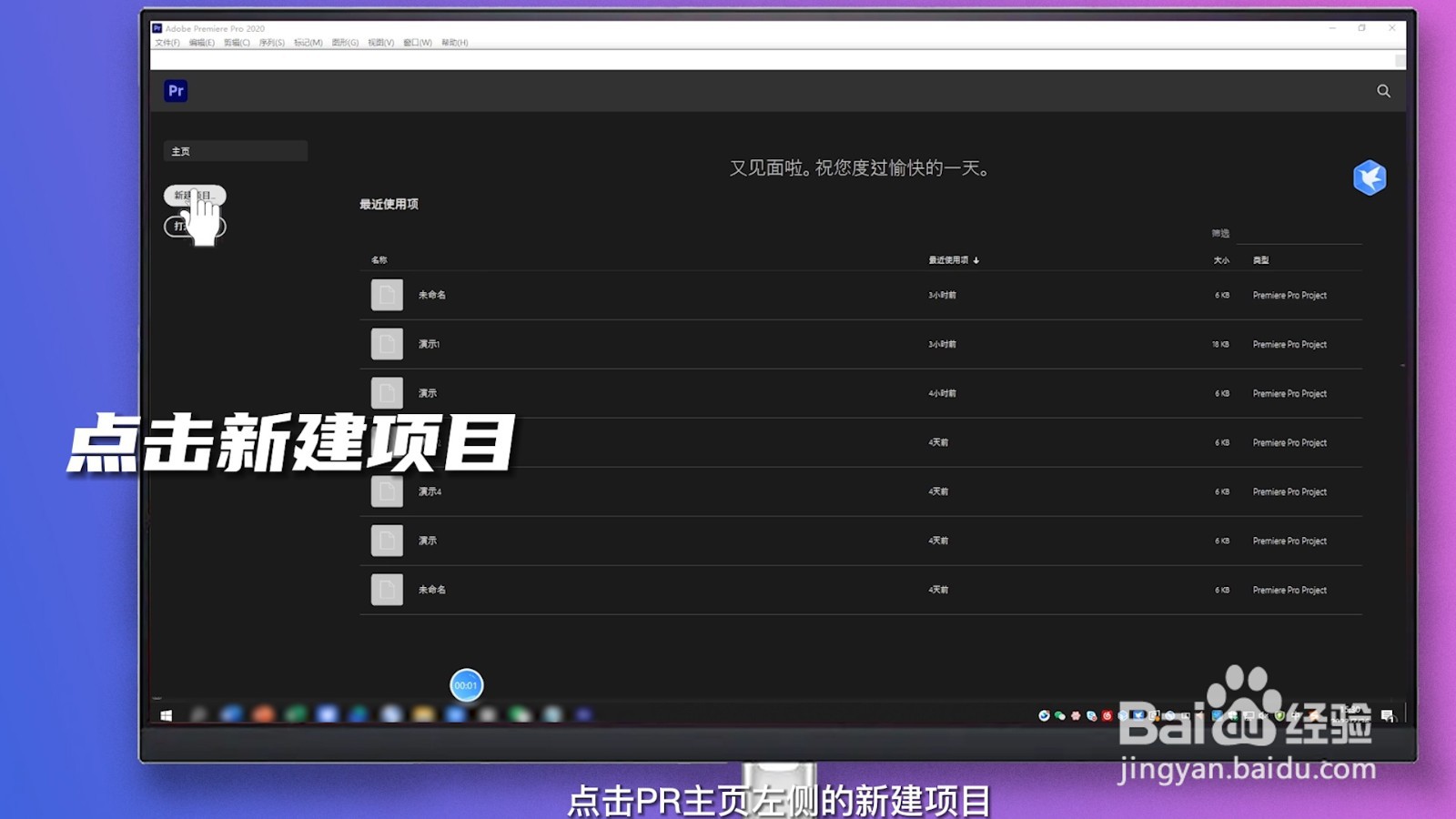The height and width of the screenshot is (819, 1456).
Task: Click the Twitter icon in the system tray
Action: tap(1139, 716)
